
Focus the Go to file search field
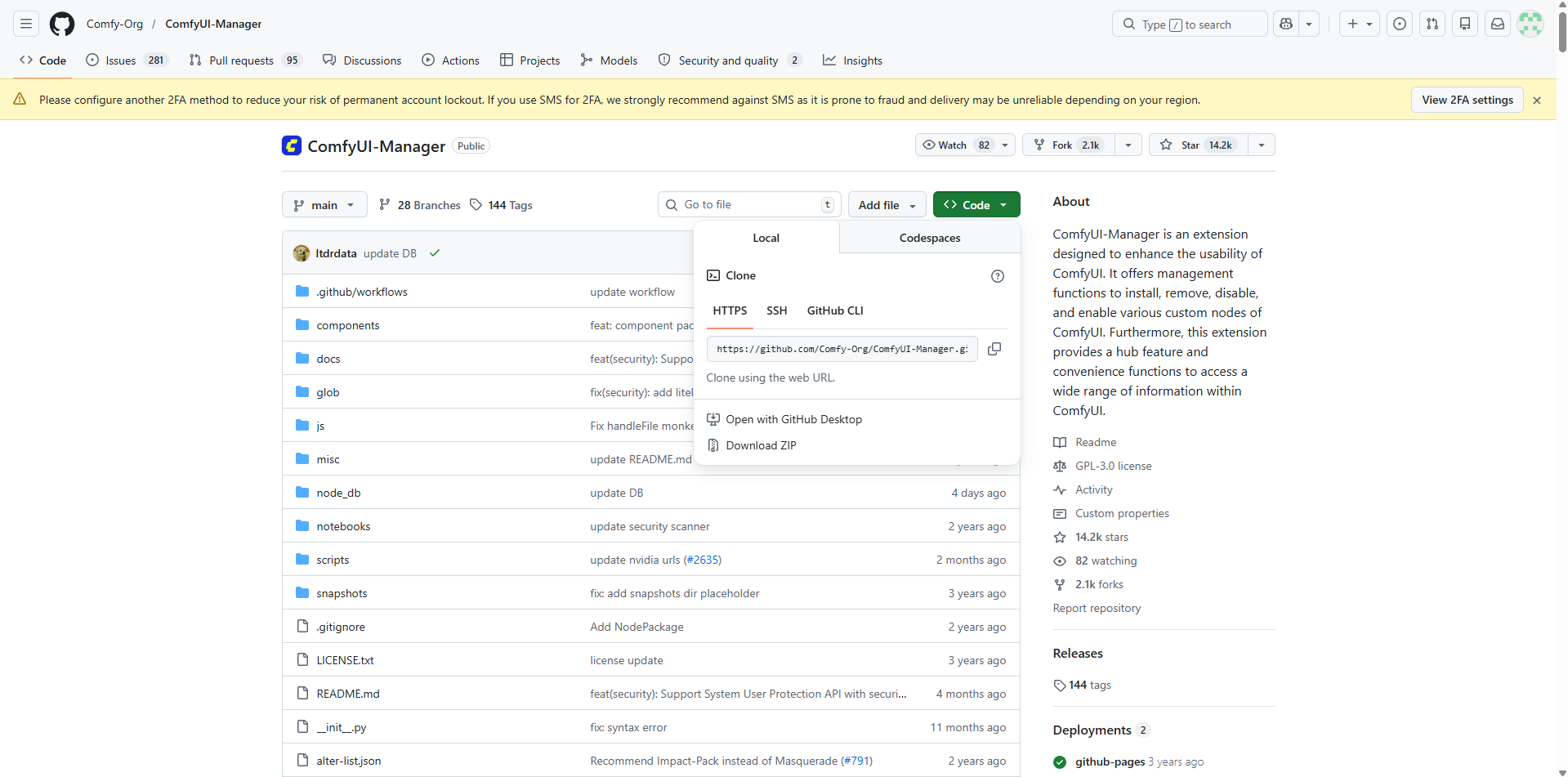(x=749, y=204)
